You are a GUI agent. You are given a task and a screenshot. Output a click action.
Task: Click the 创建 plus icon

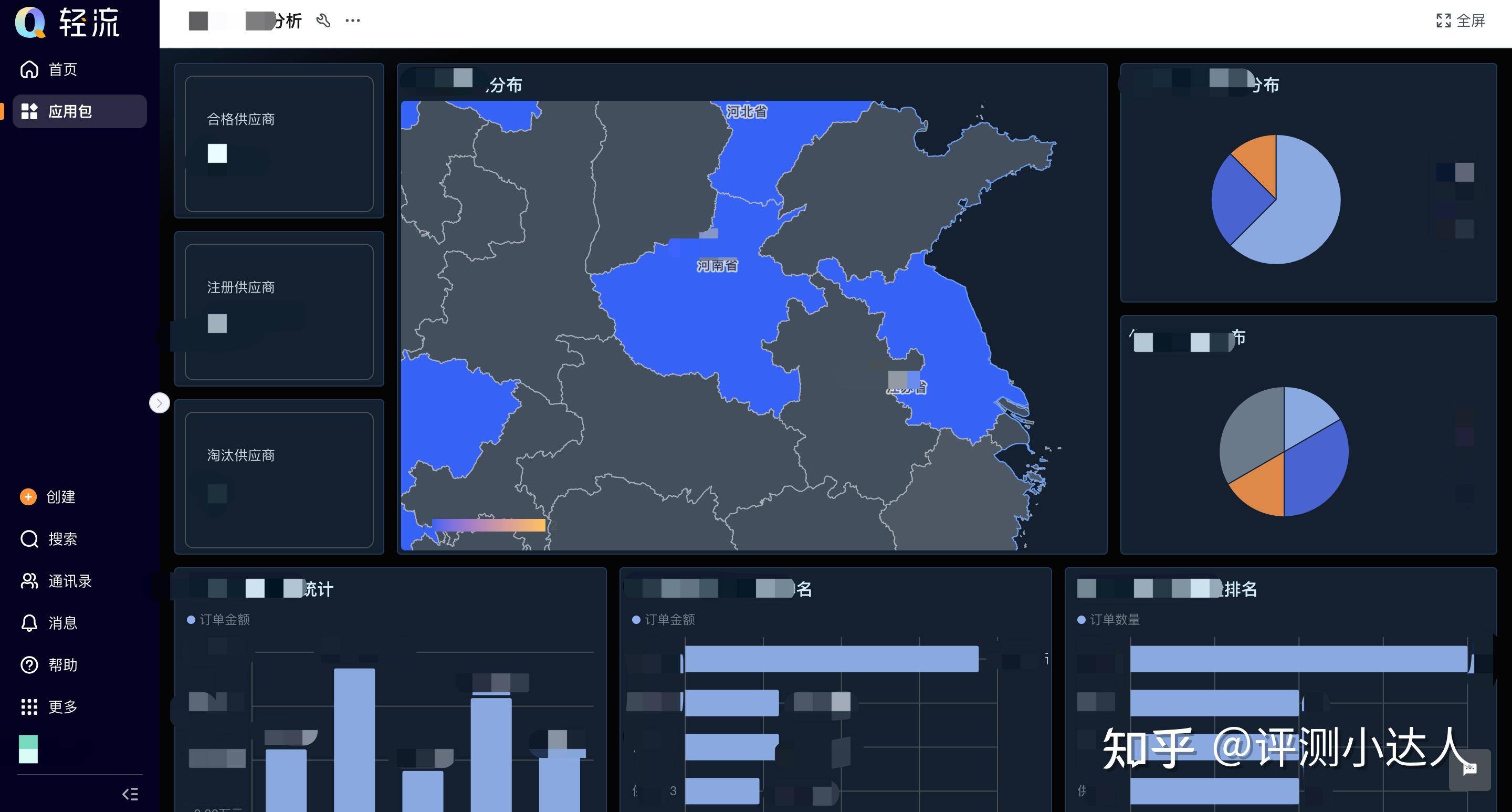click(28, 497)
